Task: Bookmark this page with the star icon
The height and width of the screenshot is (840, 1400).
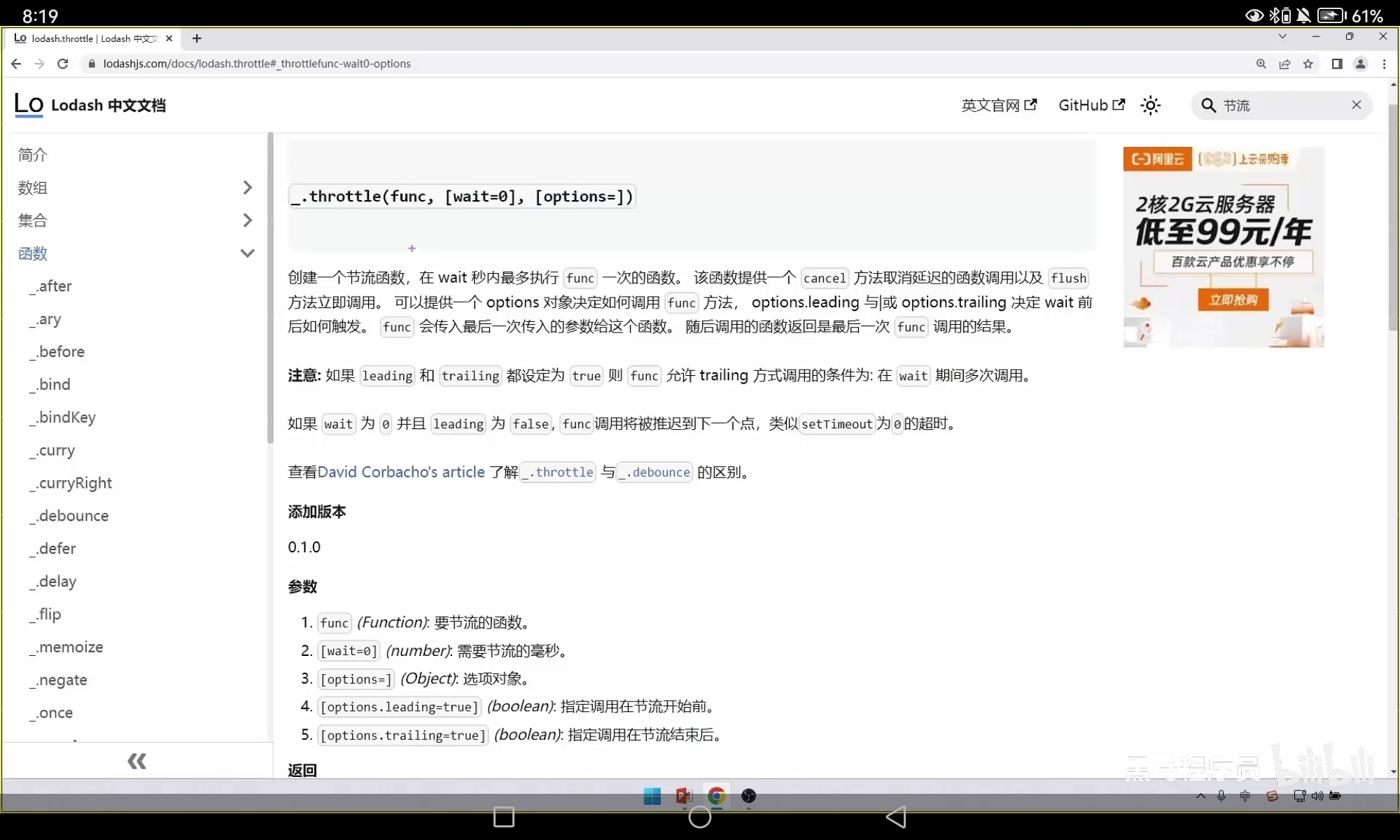Action: tap(1308, 64)
